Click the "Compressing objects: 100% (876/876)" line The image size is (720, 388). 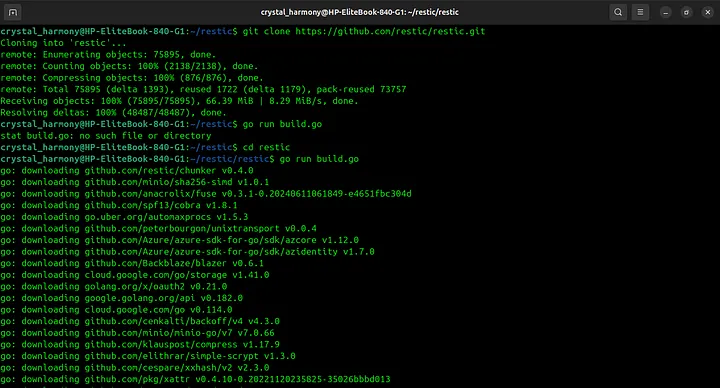point(132,78)
